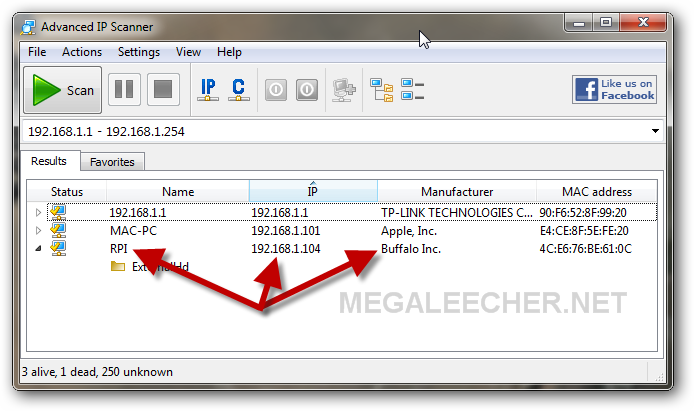This screenshot has height=411, width=694.
Task: Sort by the Name column header
Action: coord(178,192)
